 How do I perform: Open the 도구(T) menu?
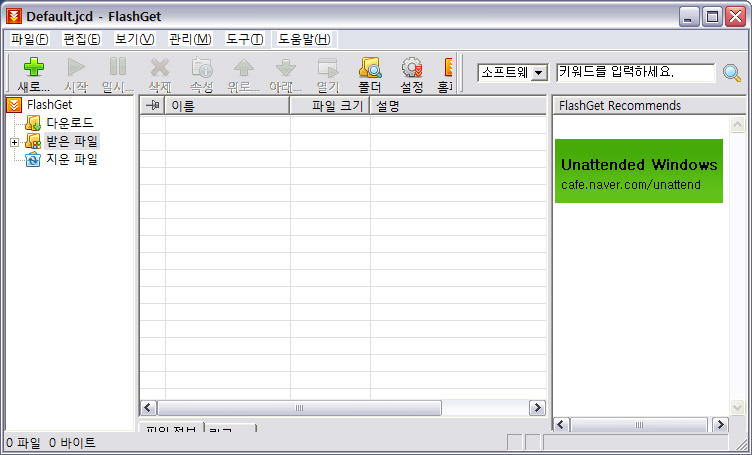tap(245, 39)
